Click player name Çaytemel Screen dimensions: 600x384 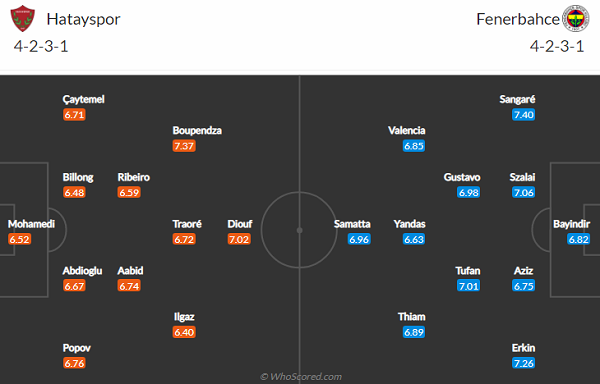pyautogui.click(x=83, y=99)
